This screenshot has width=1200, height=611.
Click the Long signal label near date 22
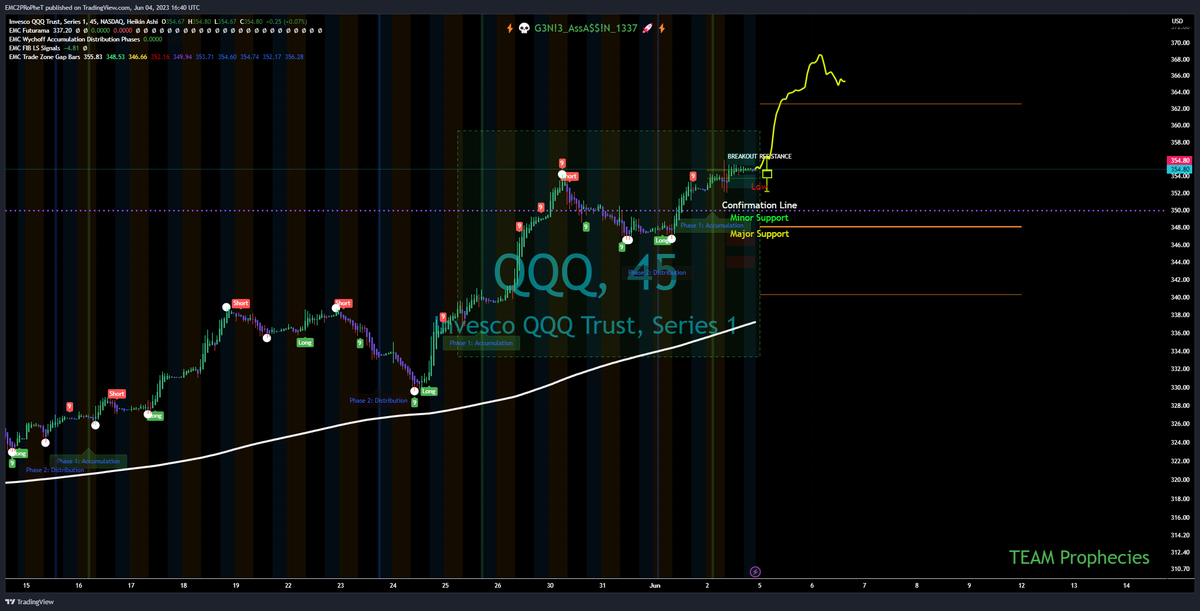click(x=305, y=342)
